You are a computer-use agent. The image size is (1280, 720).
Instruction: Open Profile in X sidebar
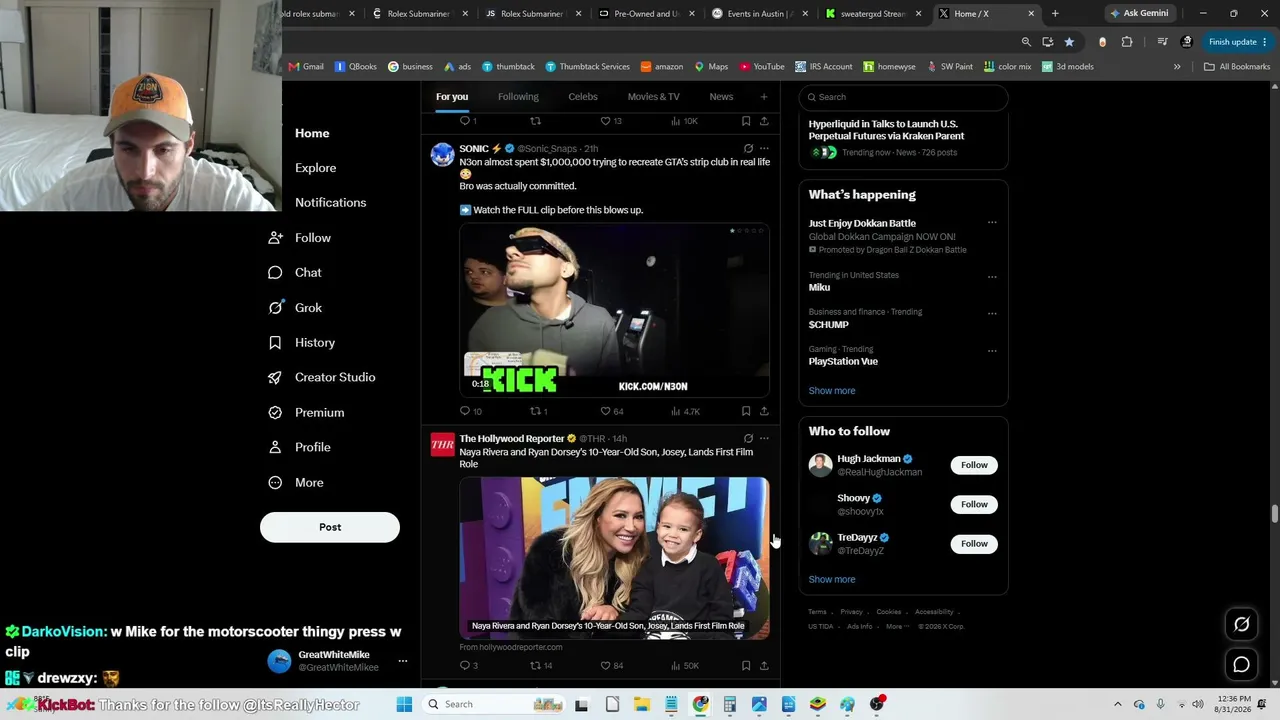(x=299, y=447)
